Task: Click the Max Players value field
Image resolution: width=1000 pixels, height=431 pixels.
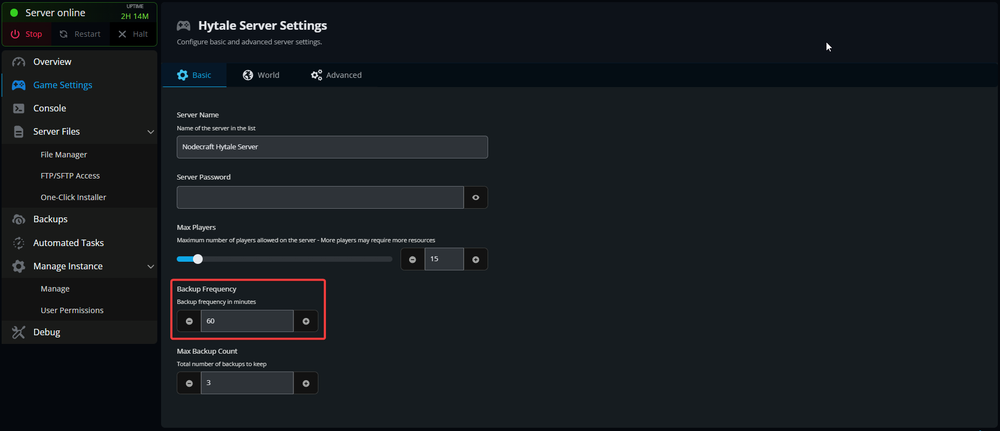Action: [444, 259]
